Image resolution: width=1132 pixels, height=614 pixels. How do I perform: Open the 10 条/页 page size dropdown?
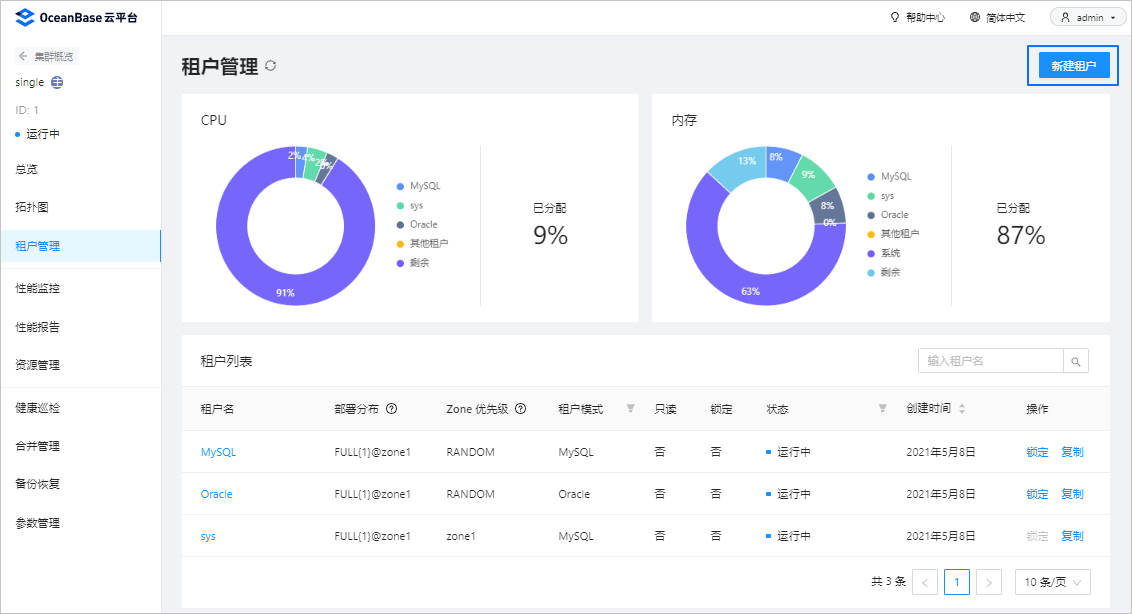(x=1053, y=582)
